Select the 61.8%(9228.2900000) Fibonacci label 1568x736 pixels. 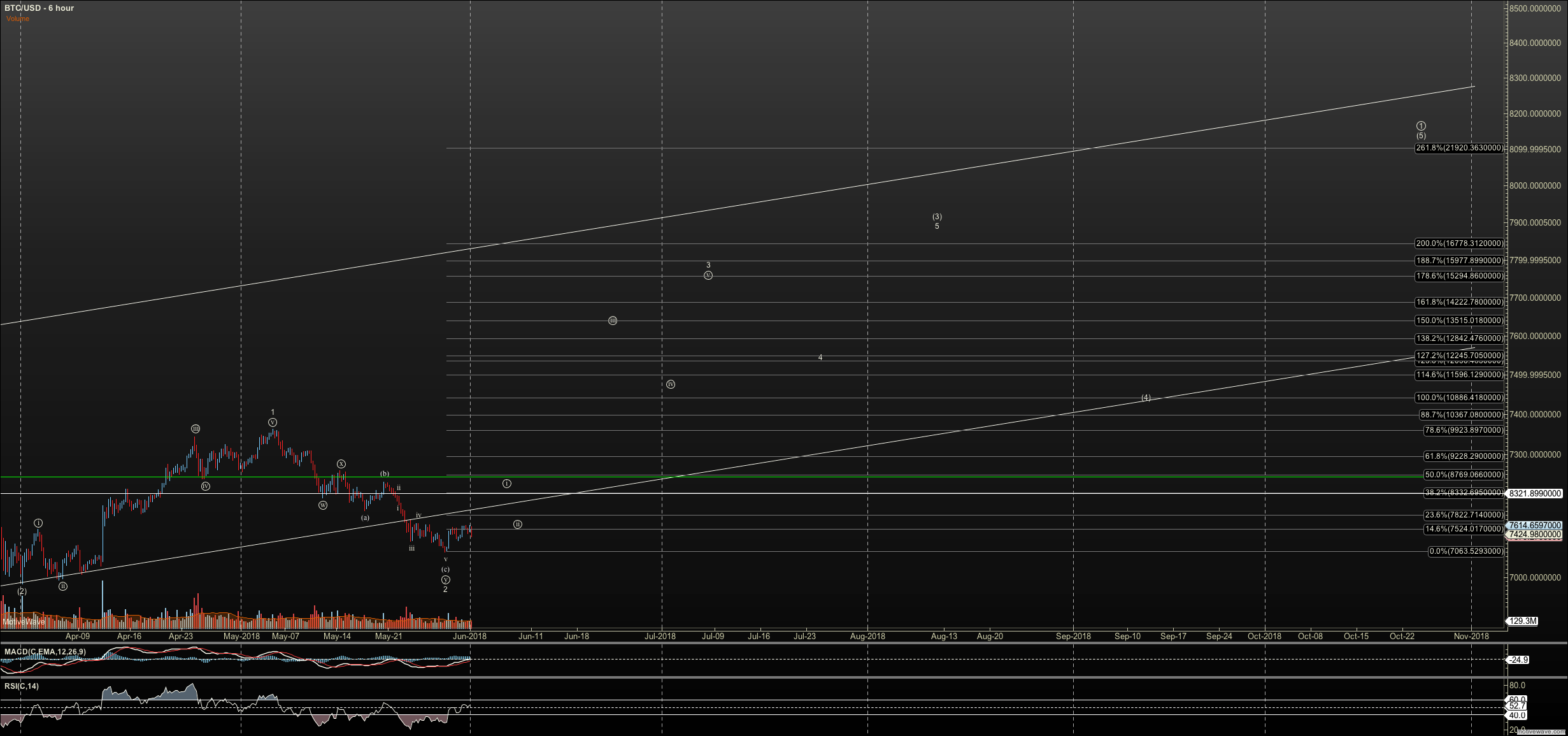(x=1464, y=456)
